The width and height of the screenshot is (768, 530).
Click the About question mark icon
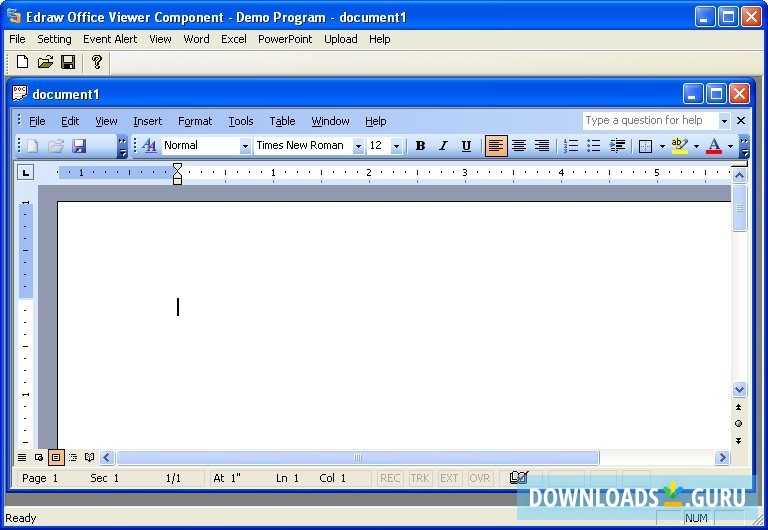tap(96, 62)
